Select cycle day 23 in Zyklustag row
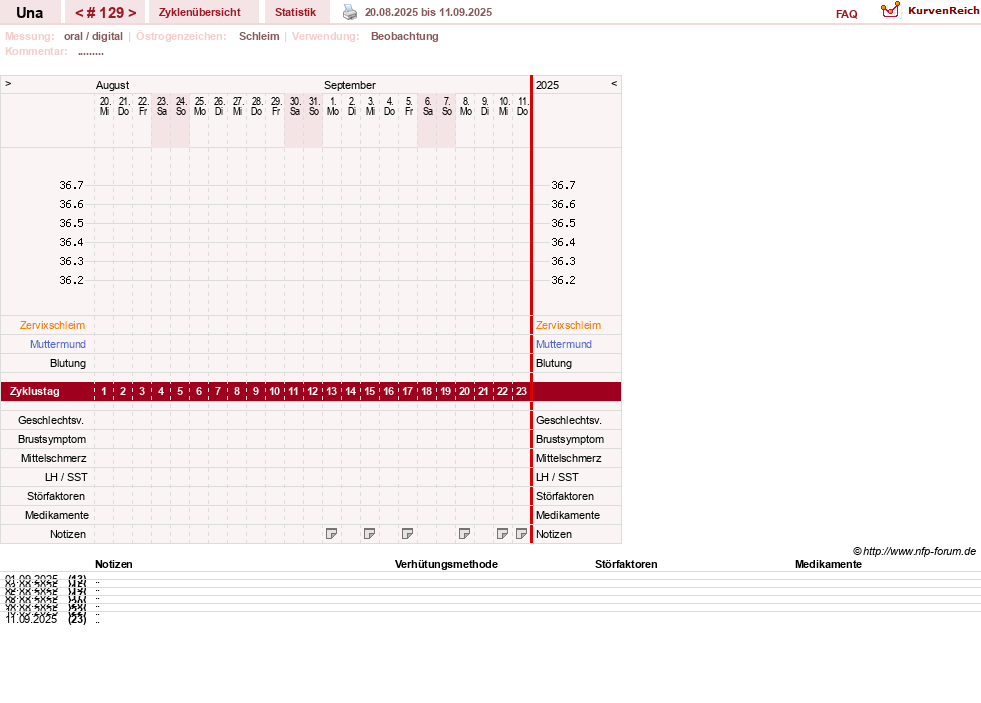Image resolution: width=981 pixels, height=703 pixels. click(521, 392)
